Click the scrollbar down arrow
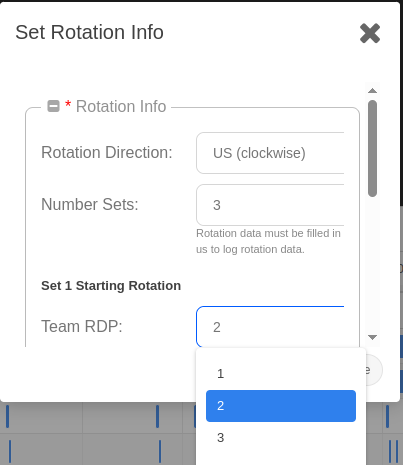 coord(372,337)
